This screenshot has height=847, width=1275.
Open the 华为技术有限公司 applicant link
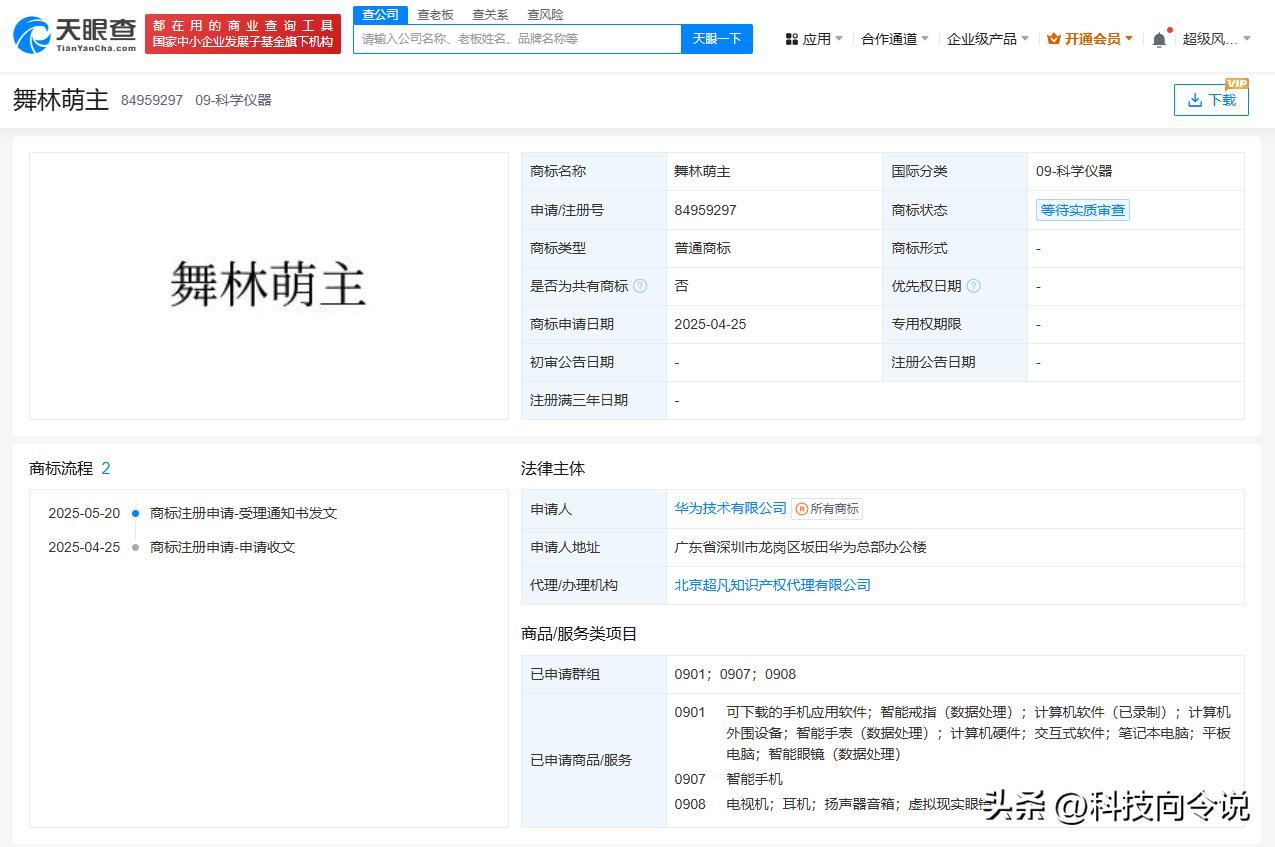click(730, 508)
